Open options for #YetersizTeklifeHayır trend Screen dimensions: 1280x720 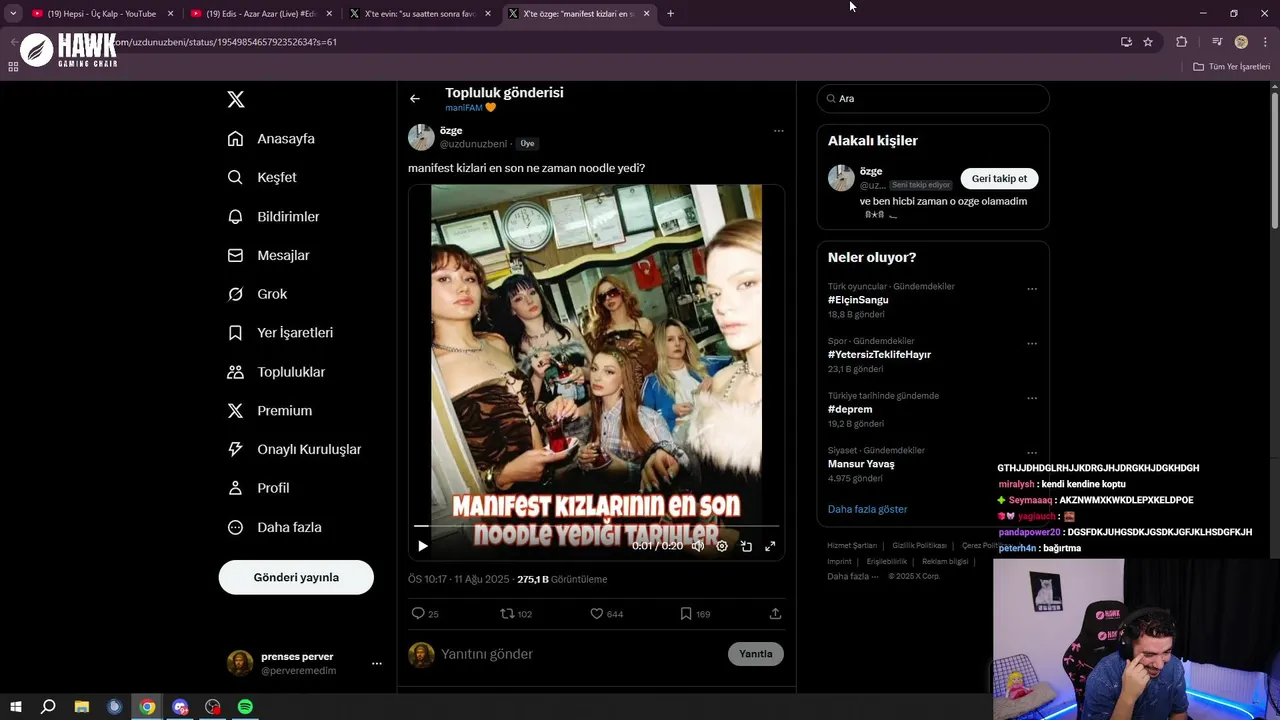[x=1032, y=344]
